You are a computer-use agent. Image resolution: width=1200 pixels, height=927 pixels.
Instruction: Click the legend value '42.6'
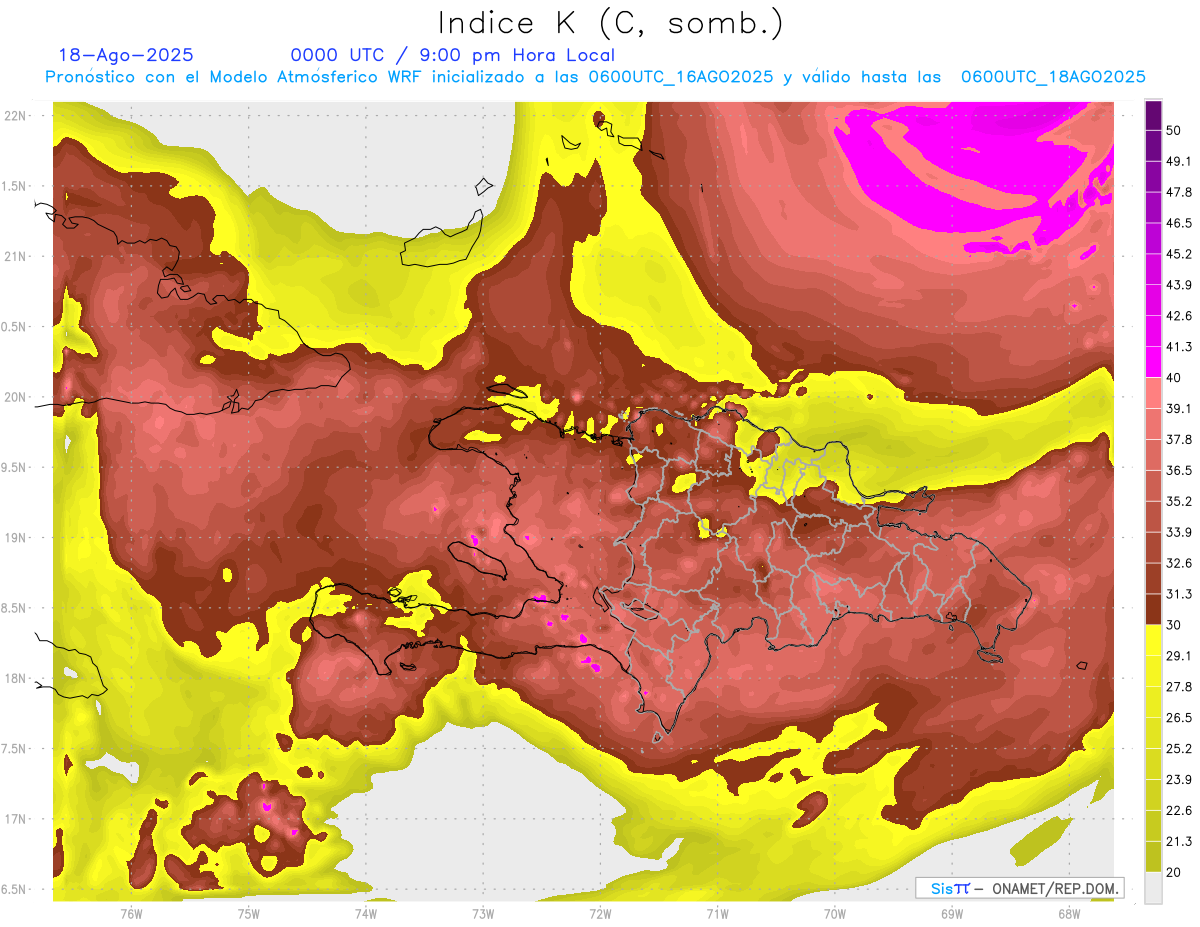point(1179,316)
